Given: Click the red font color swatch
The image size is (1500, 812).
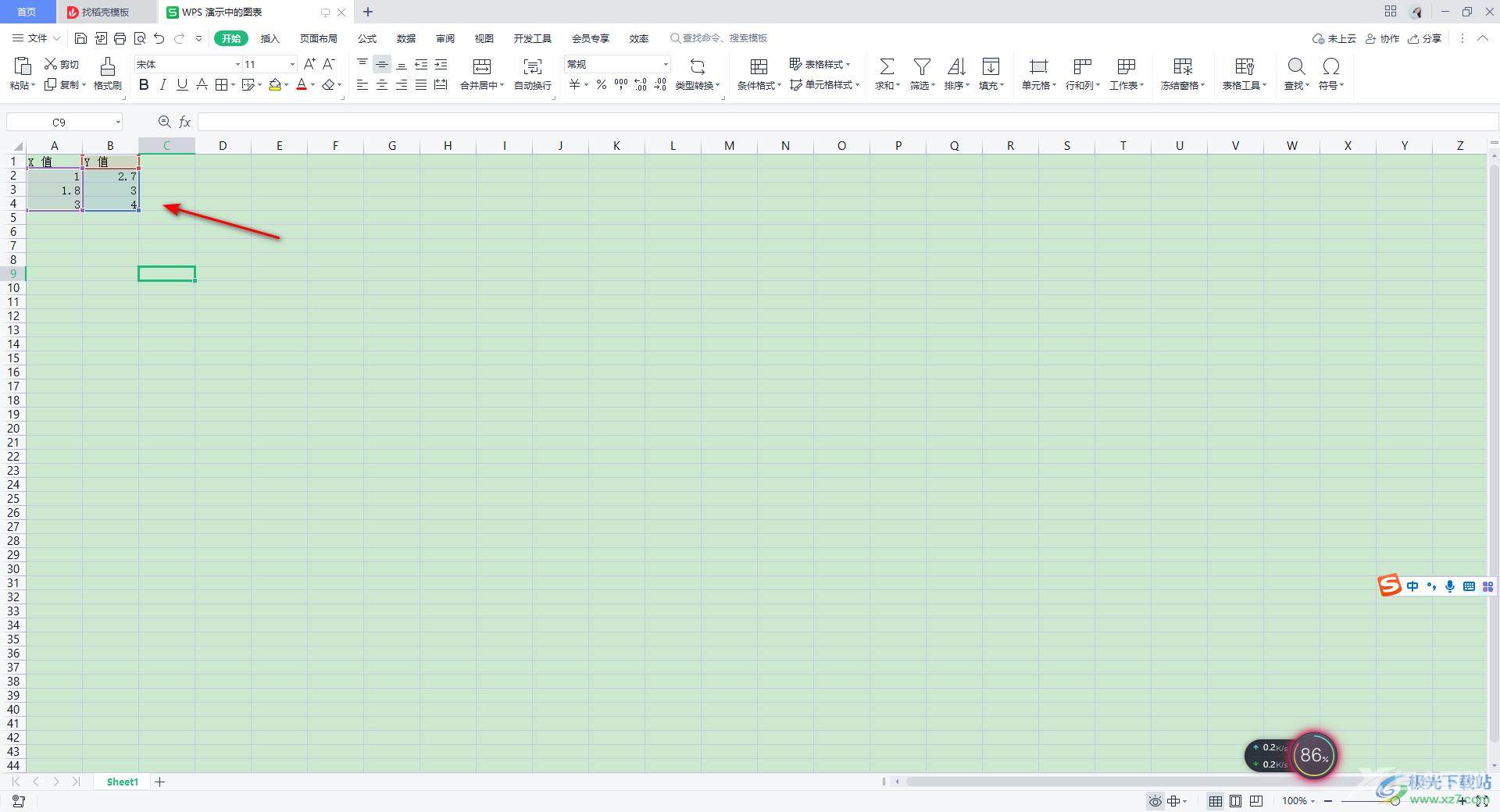Looking at the screenshot, I should [302, 84].
